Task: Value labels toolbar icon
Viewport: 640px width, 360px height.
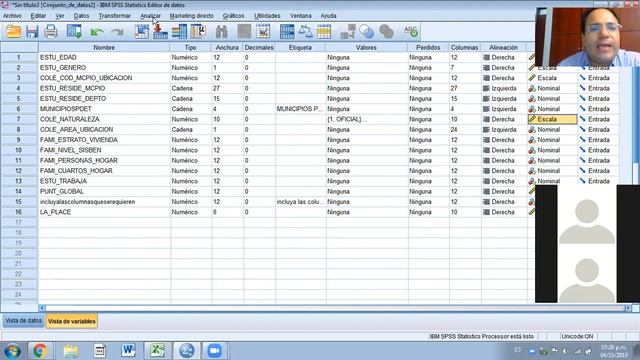Action: 347,31
